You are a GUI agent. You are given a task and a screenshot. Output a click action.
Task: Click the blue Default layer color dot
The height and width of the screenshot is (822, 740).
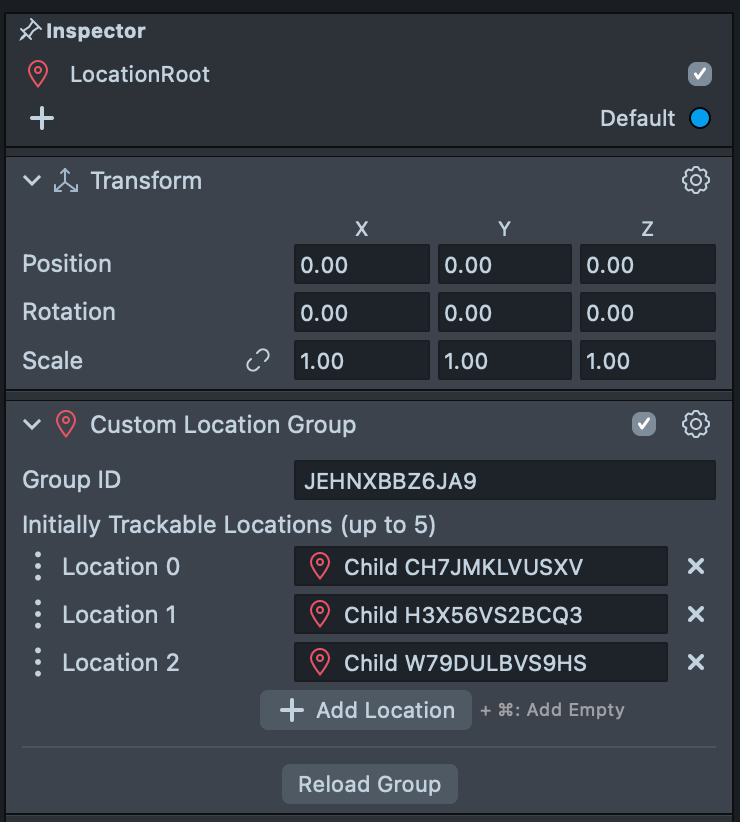point(700,119)
